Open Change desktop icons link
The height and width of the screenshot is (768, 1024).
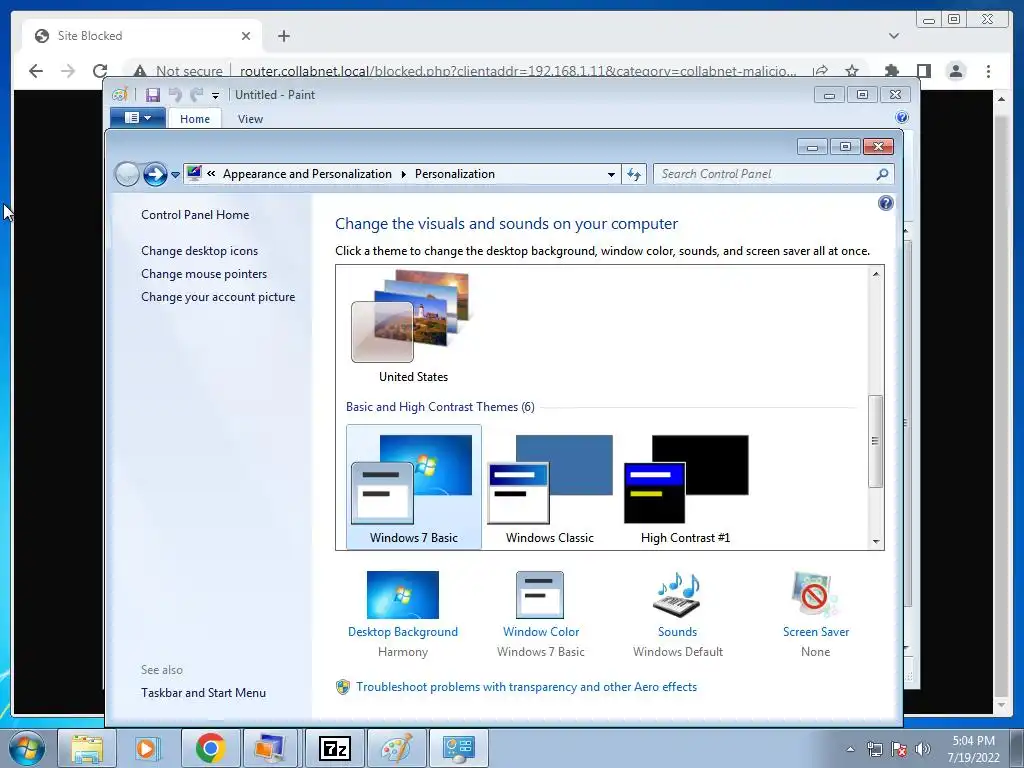[x=199, y=251]
